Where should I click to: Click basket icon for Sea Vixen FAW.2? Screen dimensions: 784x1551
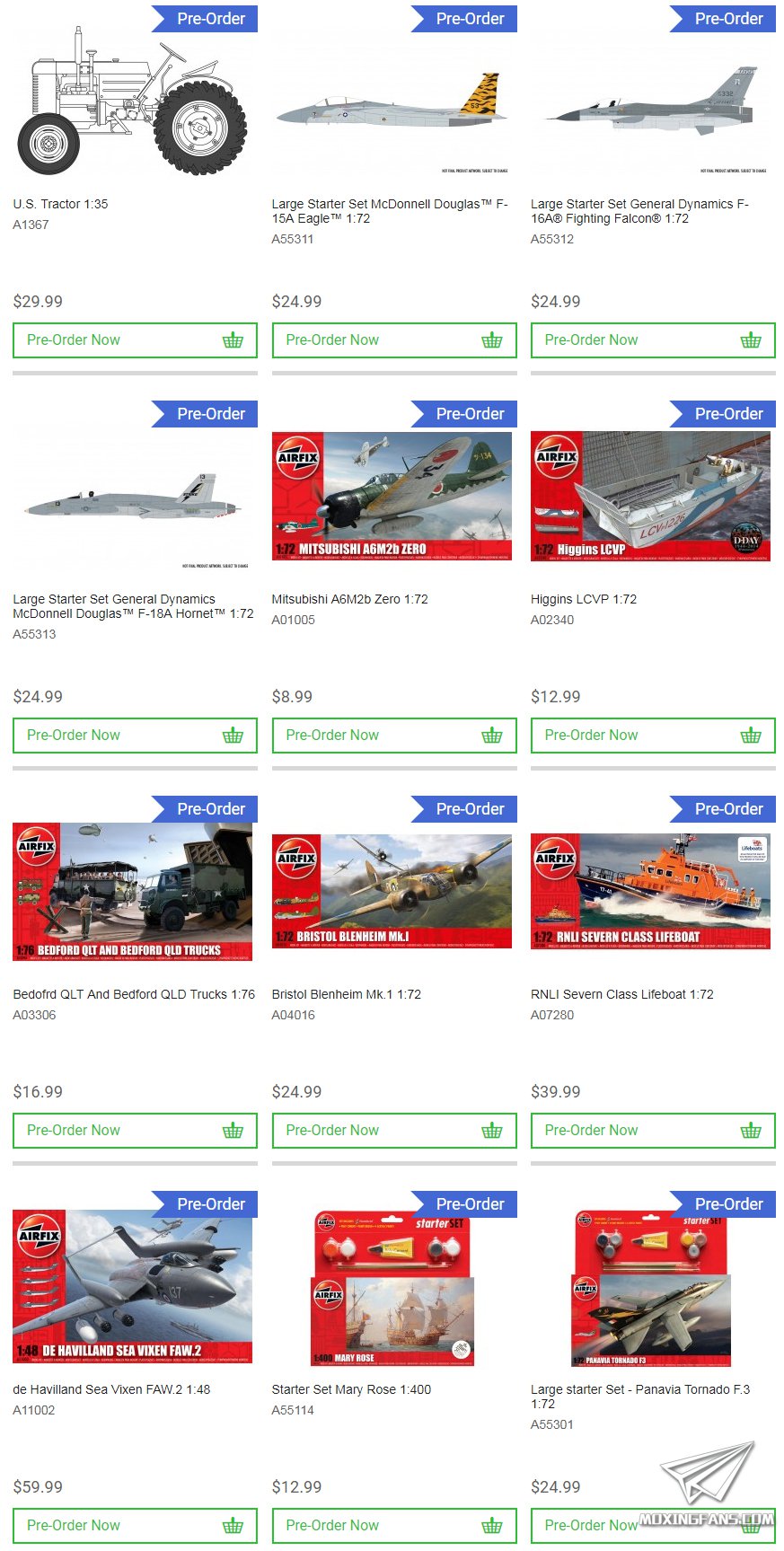point(233,1526)
